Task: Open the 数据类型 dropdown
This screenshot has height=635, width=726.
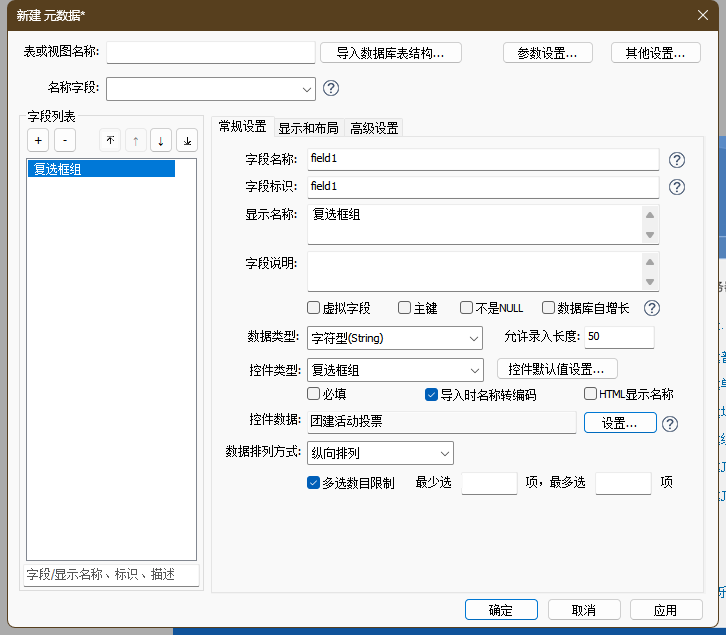Action: 395,338
